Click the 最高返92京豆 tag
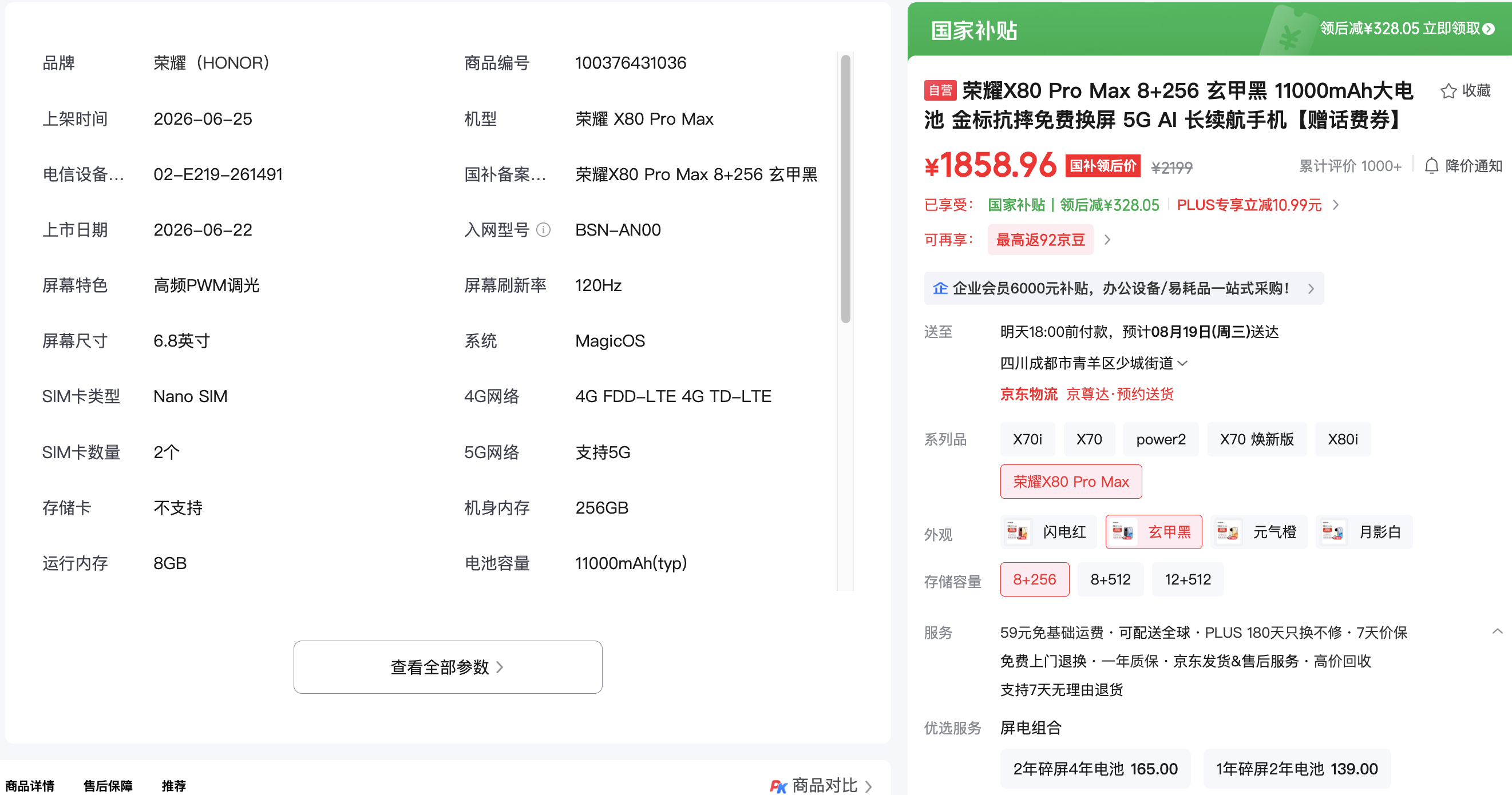This screenshot has width=1512, height=795. click(1040, 240)
